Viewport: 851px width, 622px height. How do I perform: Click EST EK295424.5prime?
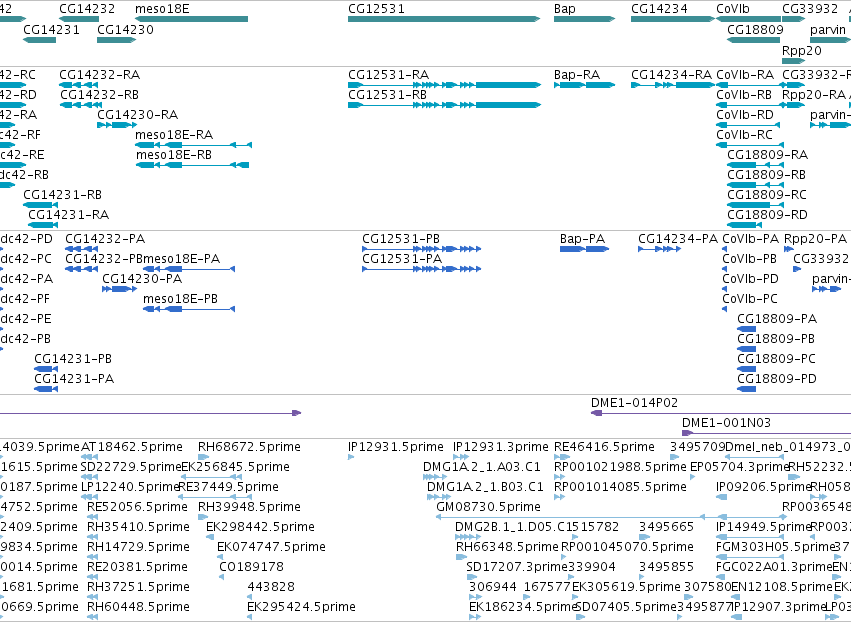301,607
